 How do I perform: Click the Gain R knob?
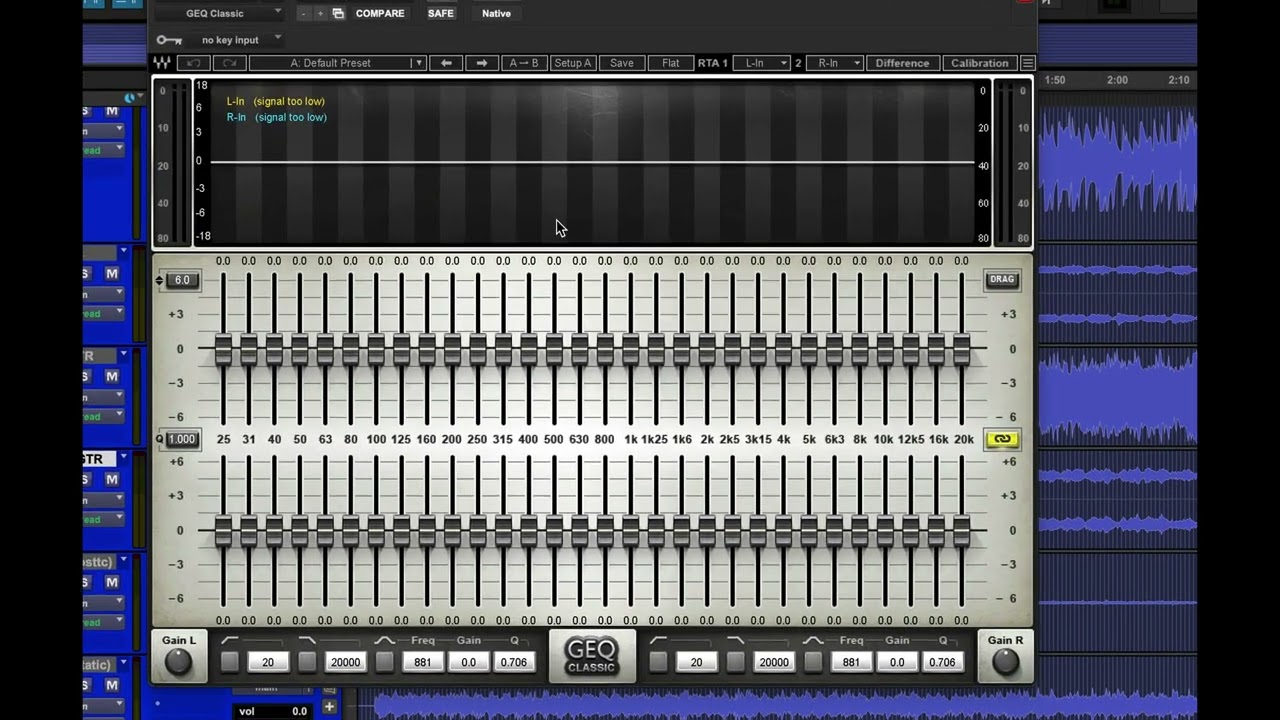point(1005,661)
